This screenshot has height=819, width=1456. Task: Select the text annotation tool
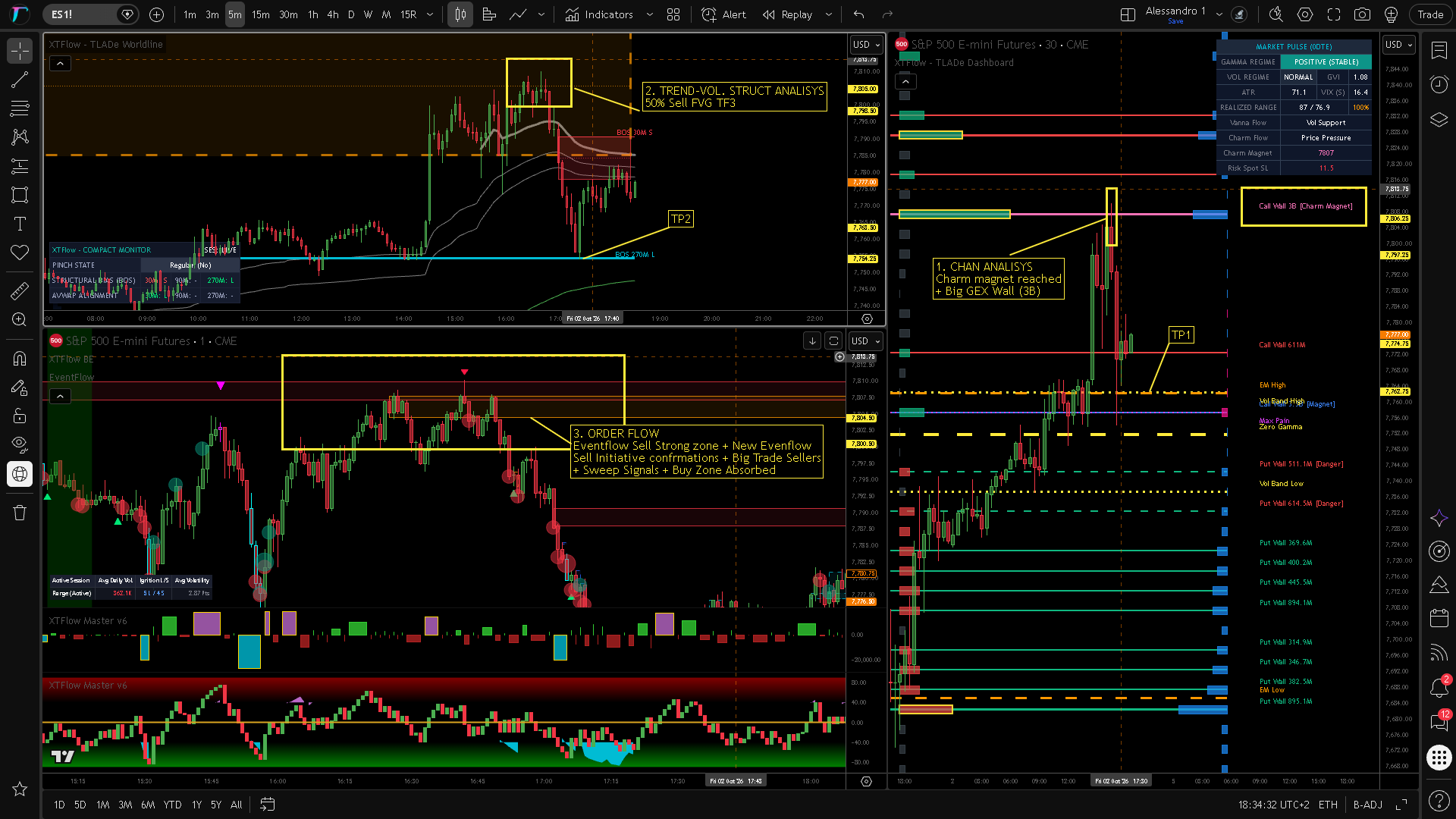coord(20,224)
